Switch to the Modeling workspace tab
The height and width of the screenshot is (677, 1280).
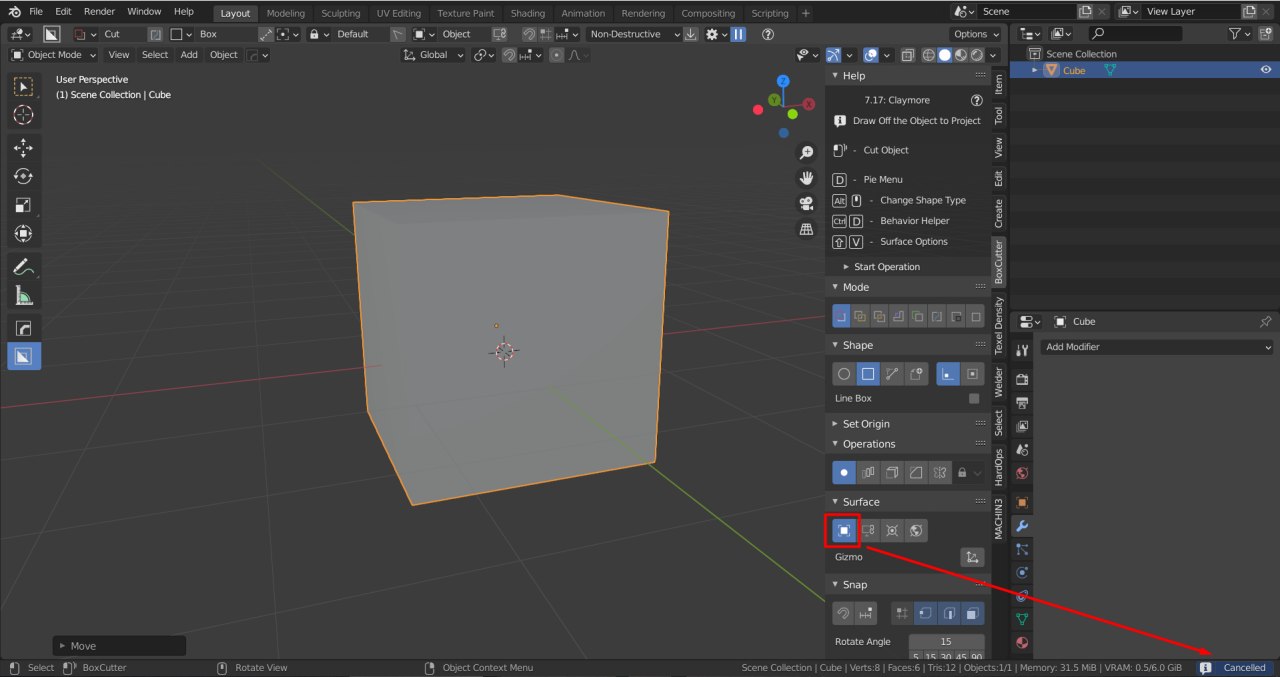pyautogui.click(x=286, y=13)
